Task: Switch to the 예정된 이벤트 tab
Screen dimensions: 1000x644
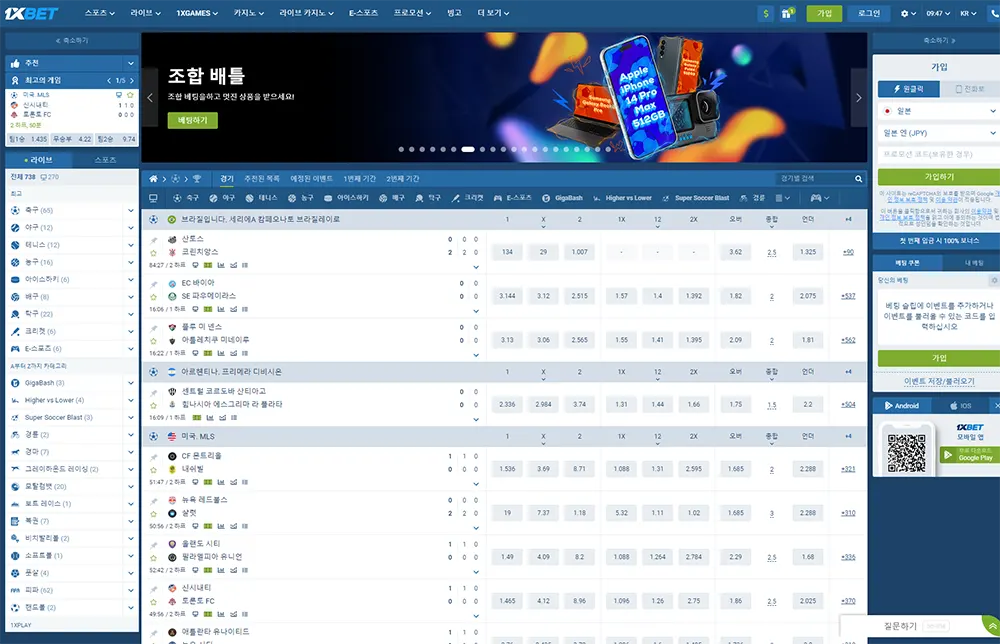Action: tap(311, 179)
